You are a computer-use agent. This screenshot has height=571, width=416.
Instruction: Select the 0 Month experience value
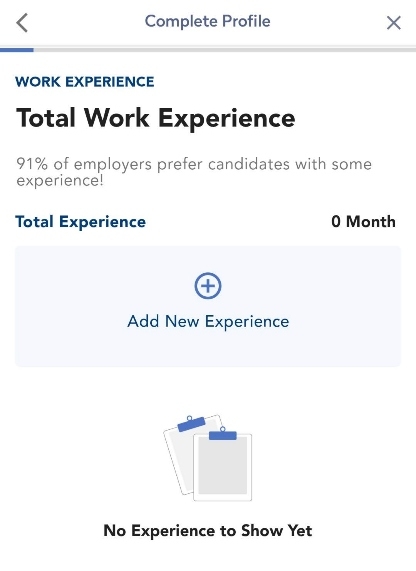click(363, 221)
